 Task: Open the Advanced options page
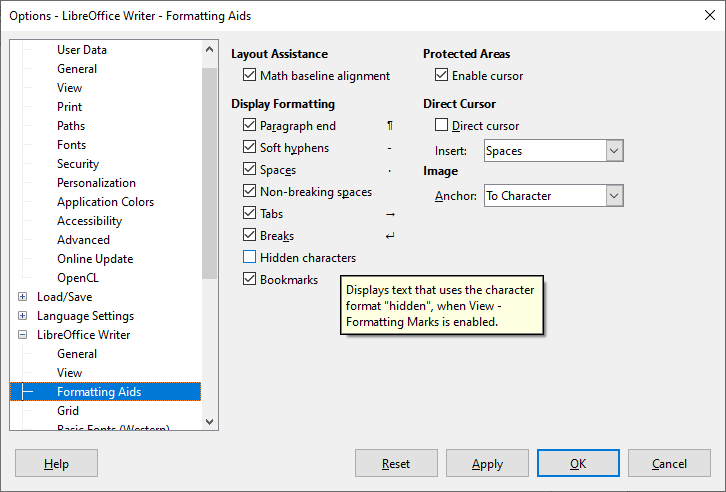pyautogui.click(x=83, y=240)
